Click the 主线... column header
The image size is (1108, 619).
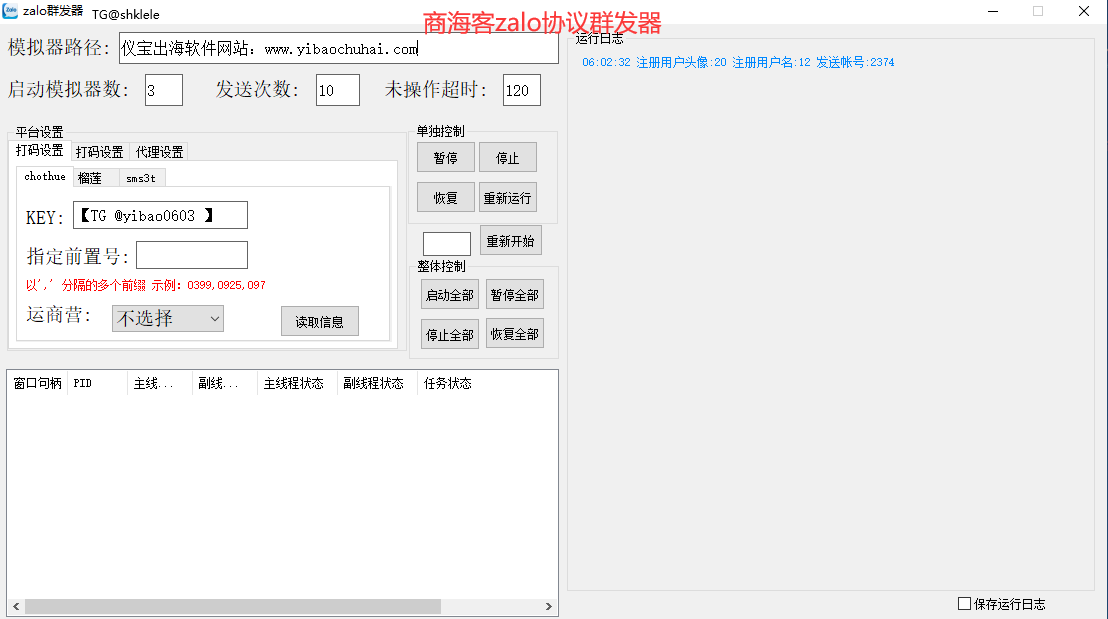[160, 383]
